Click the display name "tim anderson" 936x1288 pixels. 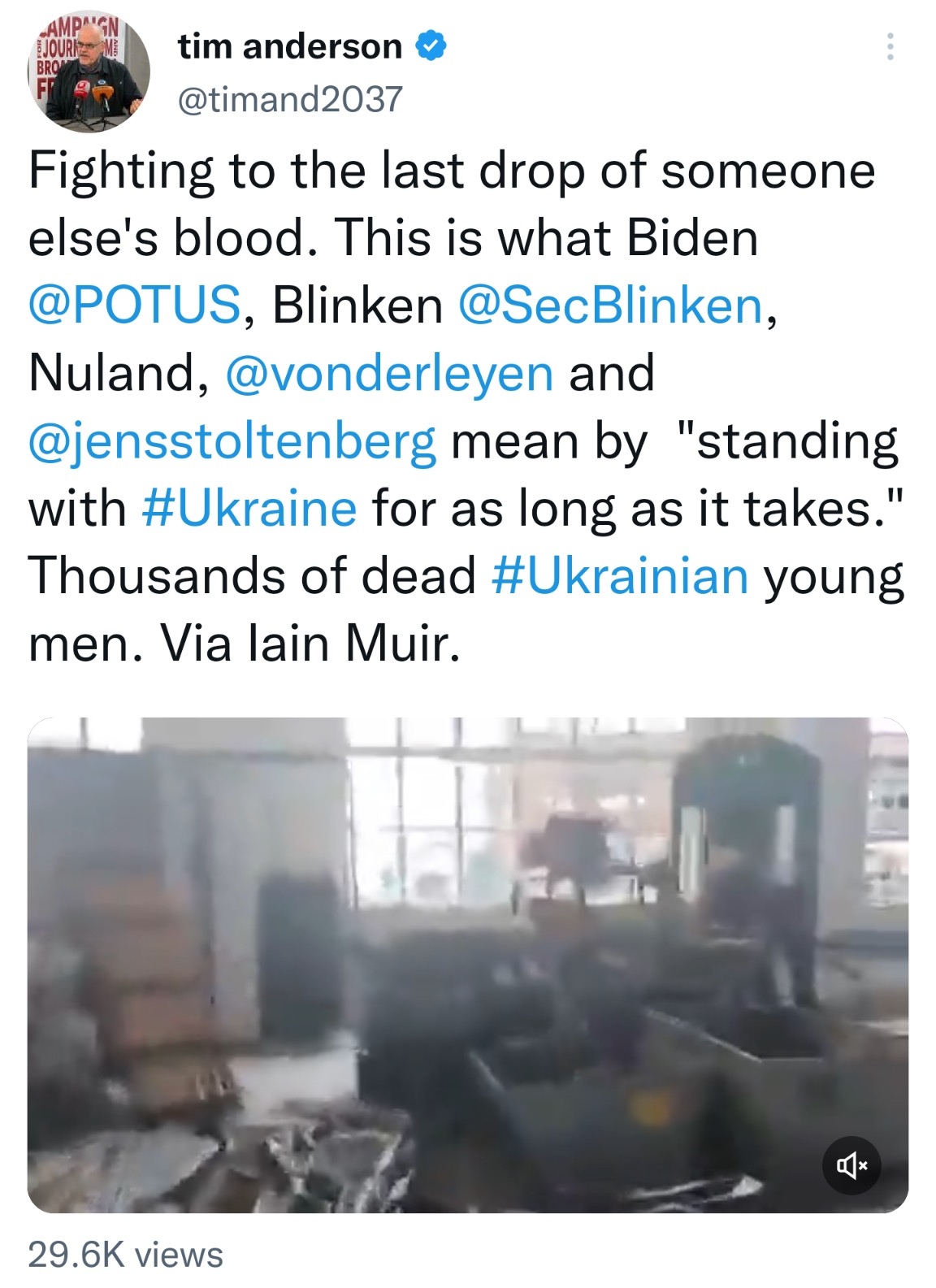(x=290, y=46)
